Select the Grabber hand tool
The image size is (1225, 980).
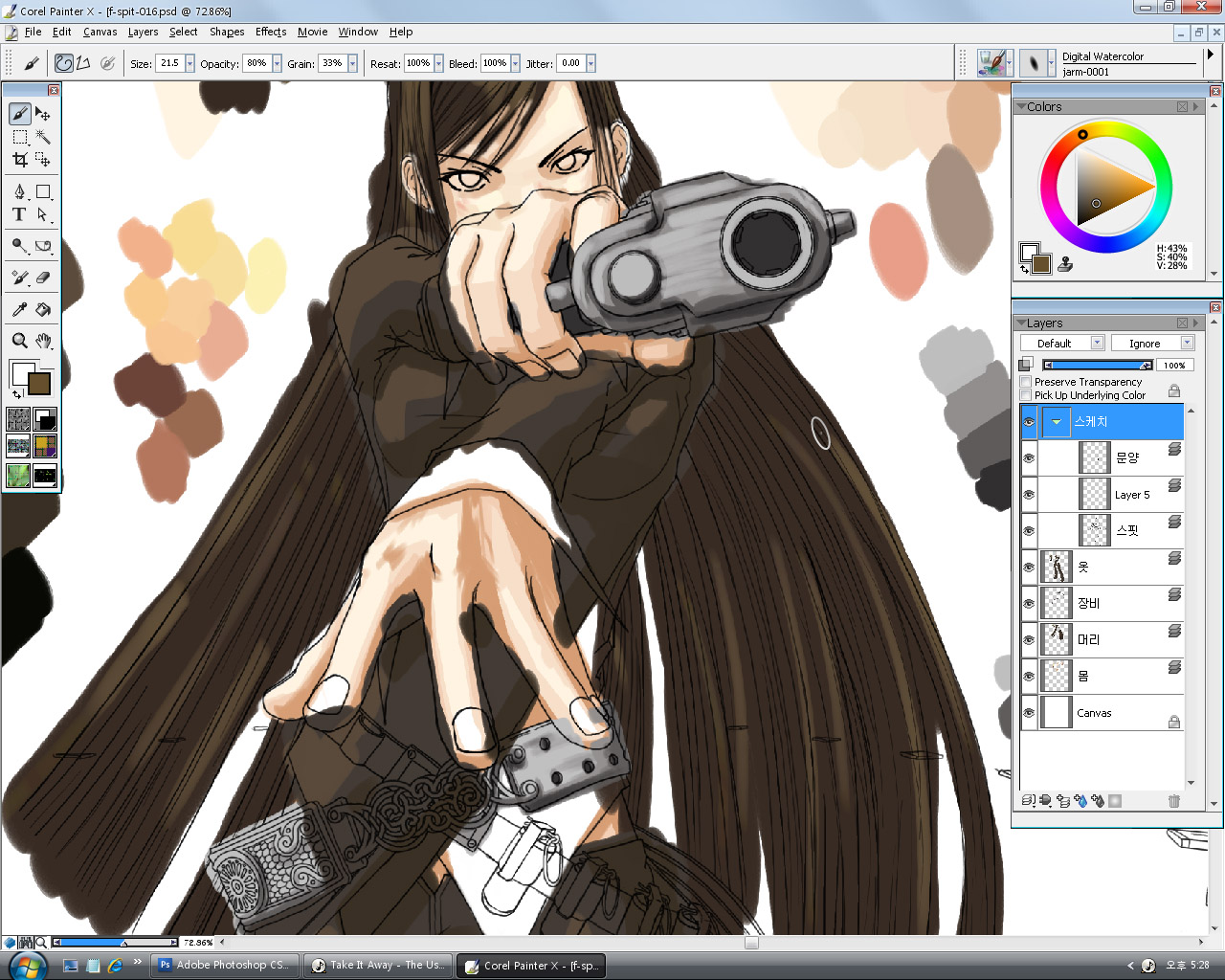43,341
